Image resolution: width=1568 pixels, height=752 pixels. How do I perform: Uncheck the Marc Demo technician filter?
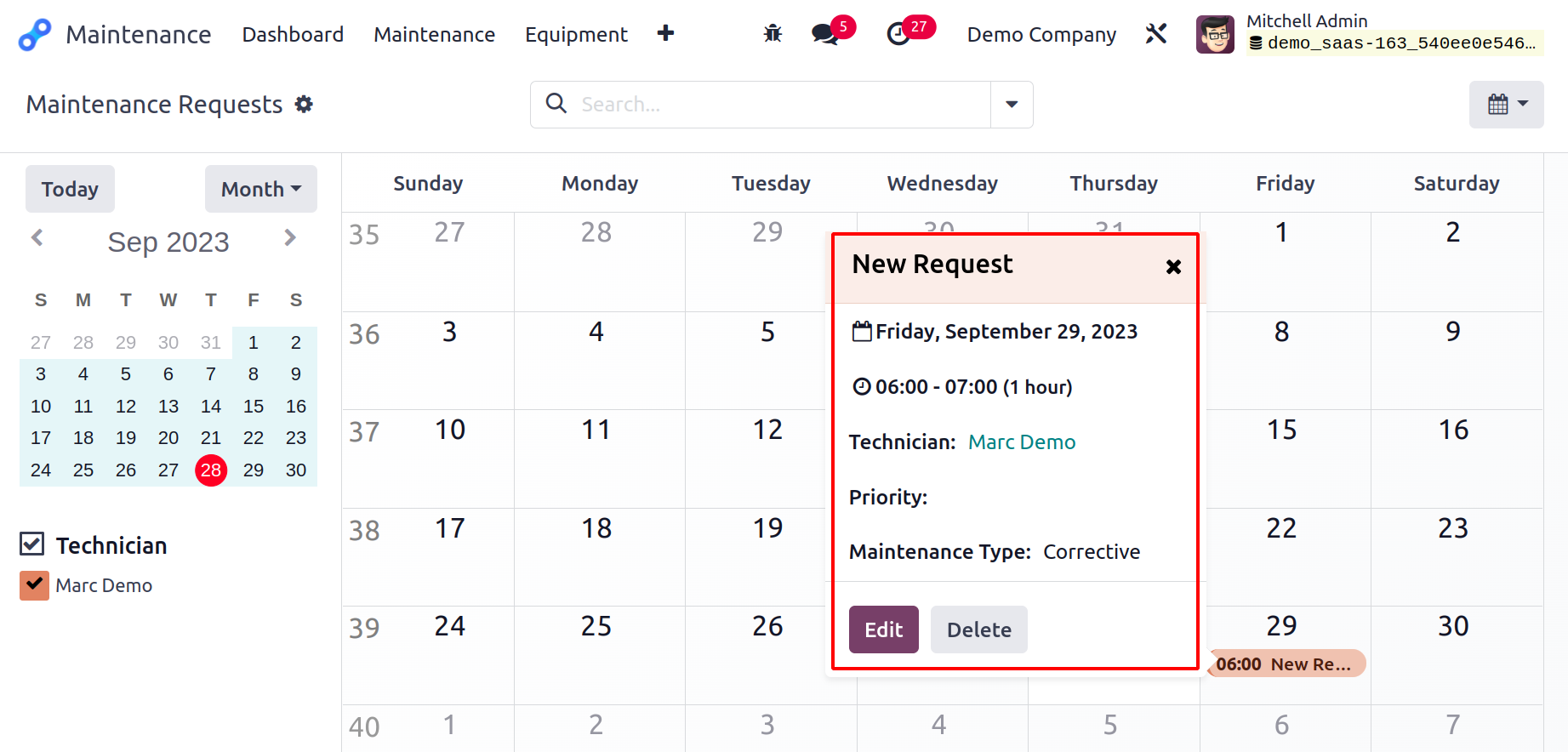(x=34, y=585)
